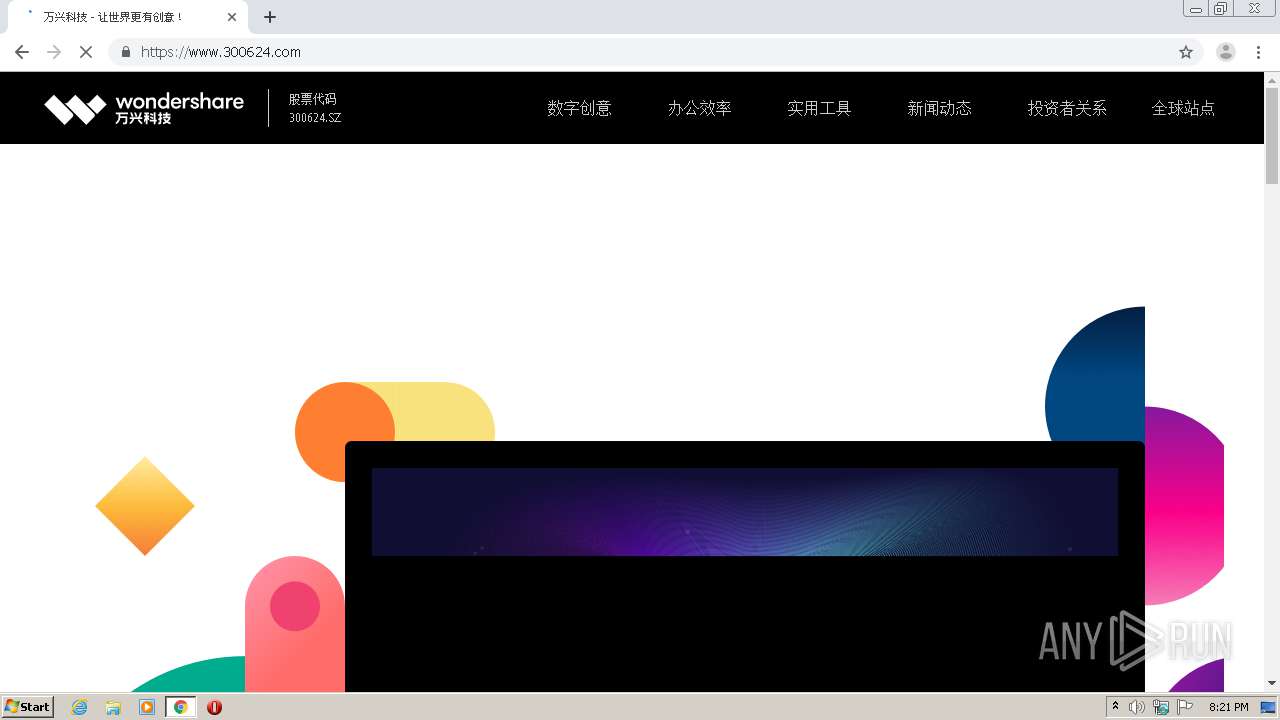Image resolution: width=1280 pixels, height=720 pixels.
Task: Switch to Chrome taskbar button
Action: 180,707
